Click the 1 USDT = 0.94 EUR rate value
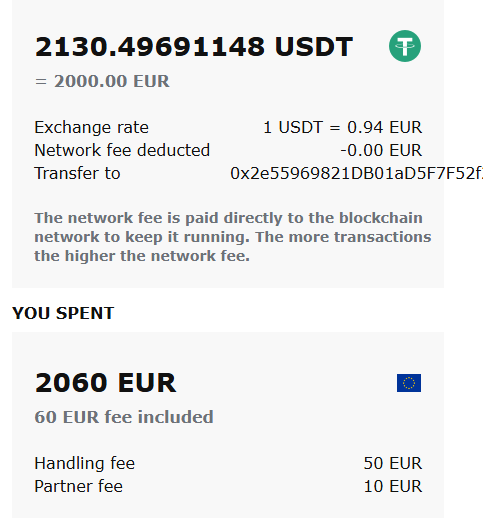 click(x=343, y=127)
